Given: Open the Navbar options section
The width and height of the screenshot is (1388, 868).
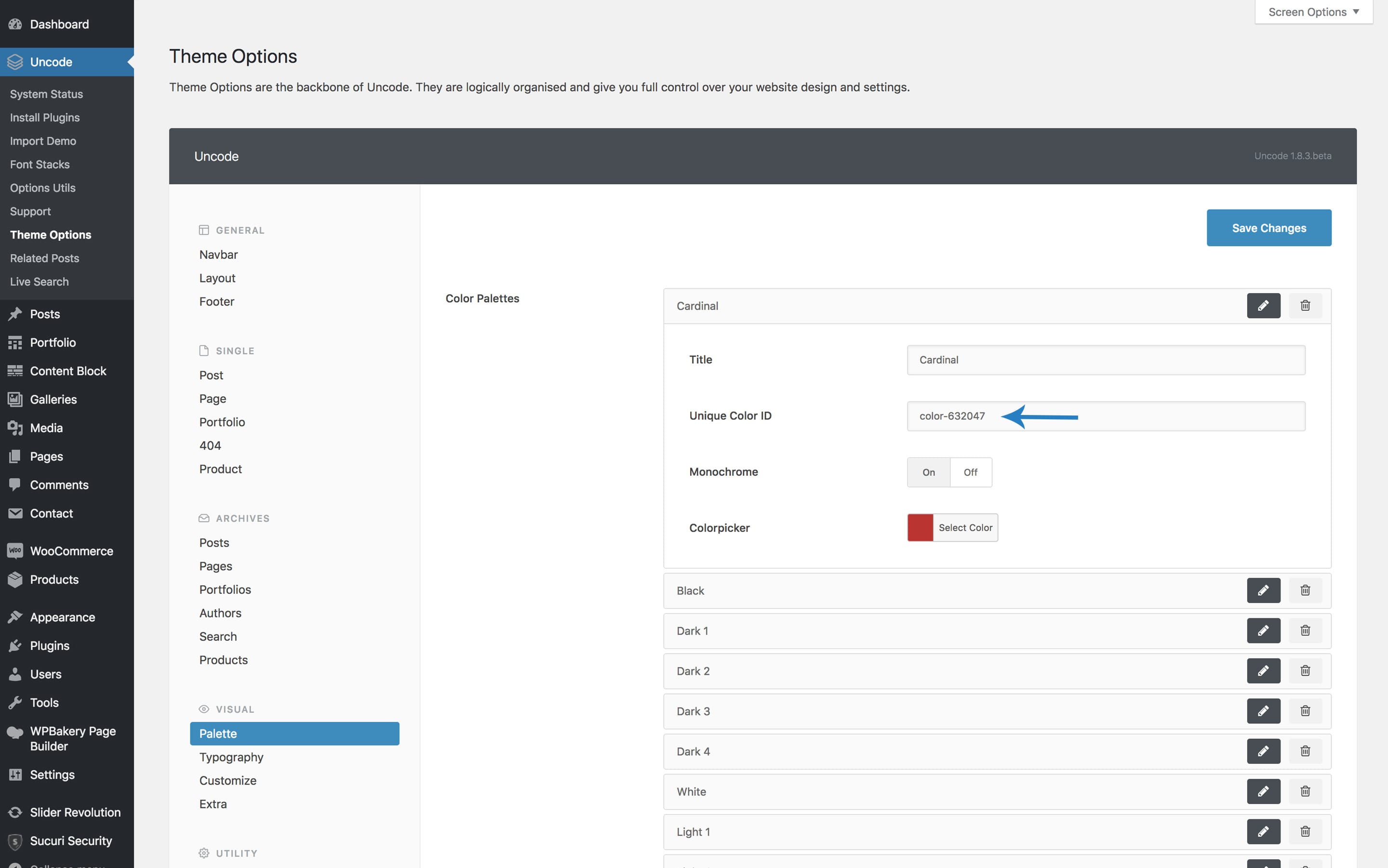Looking at the screenshot, I should click(218, 254).
